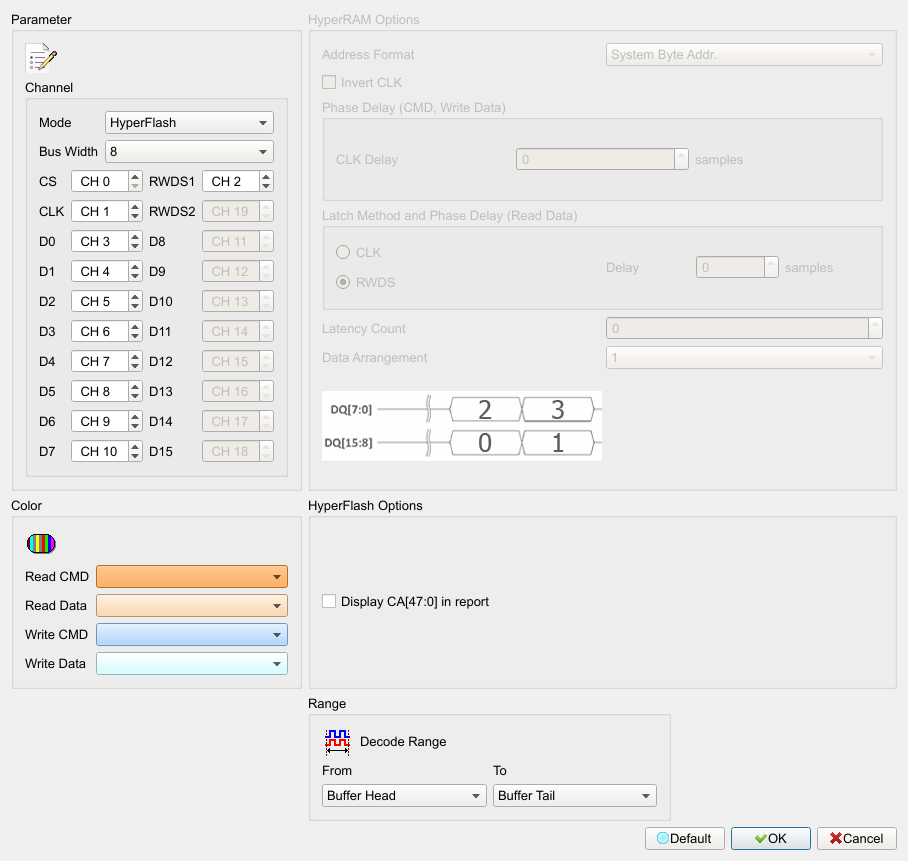Open the Data Arrangement dropdown
This screenshot has height=861, width=908.
pos(744,358)
